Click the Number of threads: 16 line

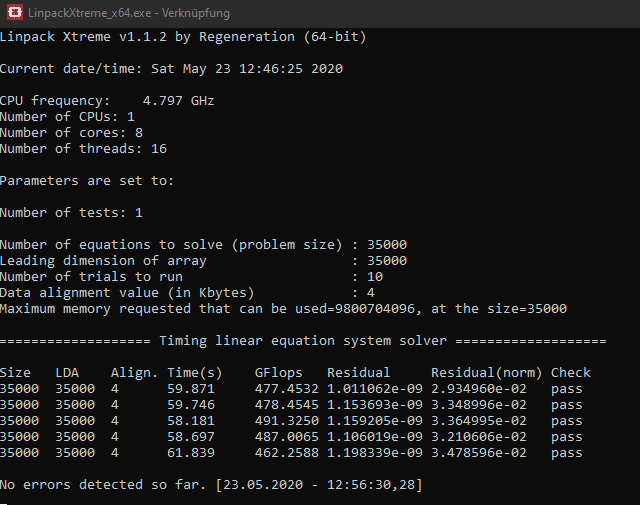pos(83,149)
